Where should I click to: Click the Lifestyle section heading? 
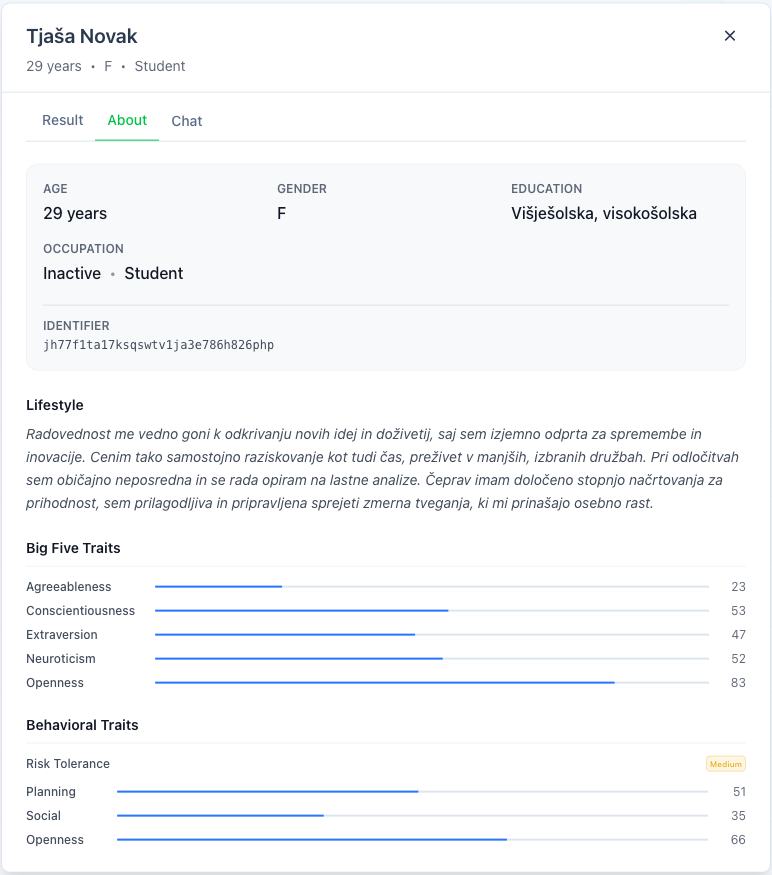52,405
